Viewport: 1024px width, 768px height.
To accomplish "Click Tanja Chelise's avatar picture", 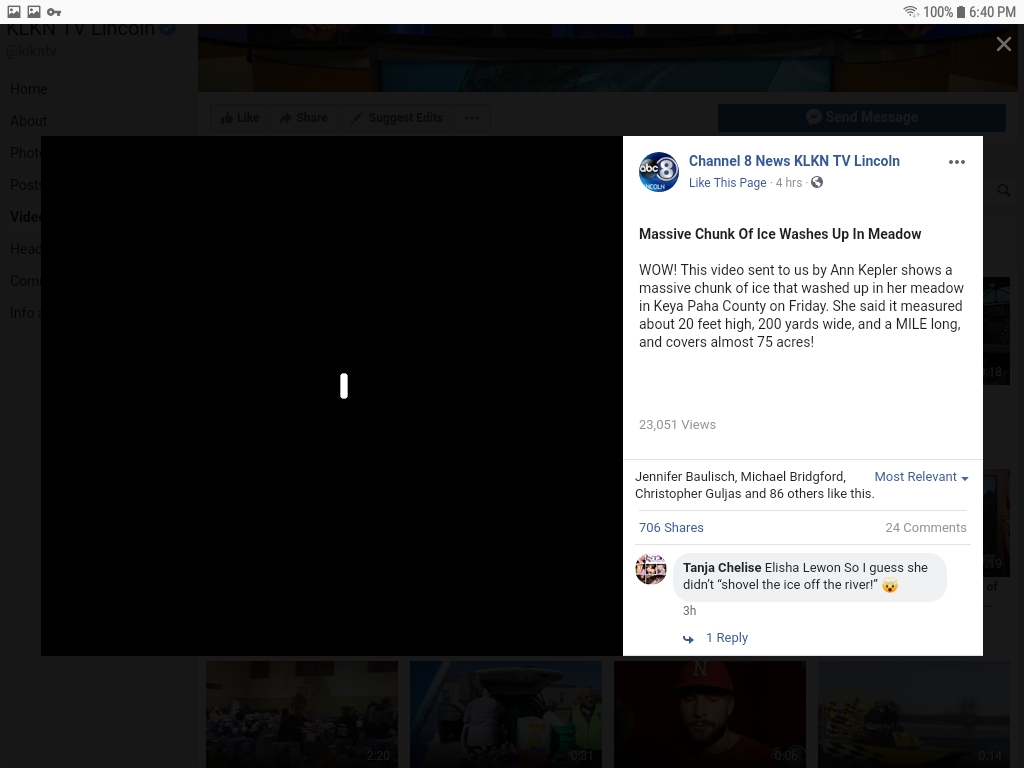I will coord(651,569).
